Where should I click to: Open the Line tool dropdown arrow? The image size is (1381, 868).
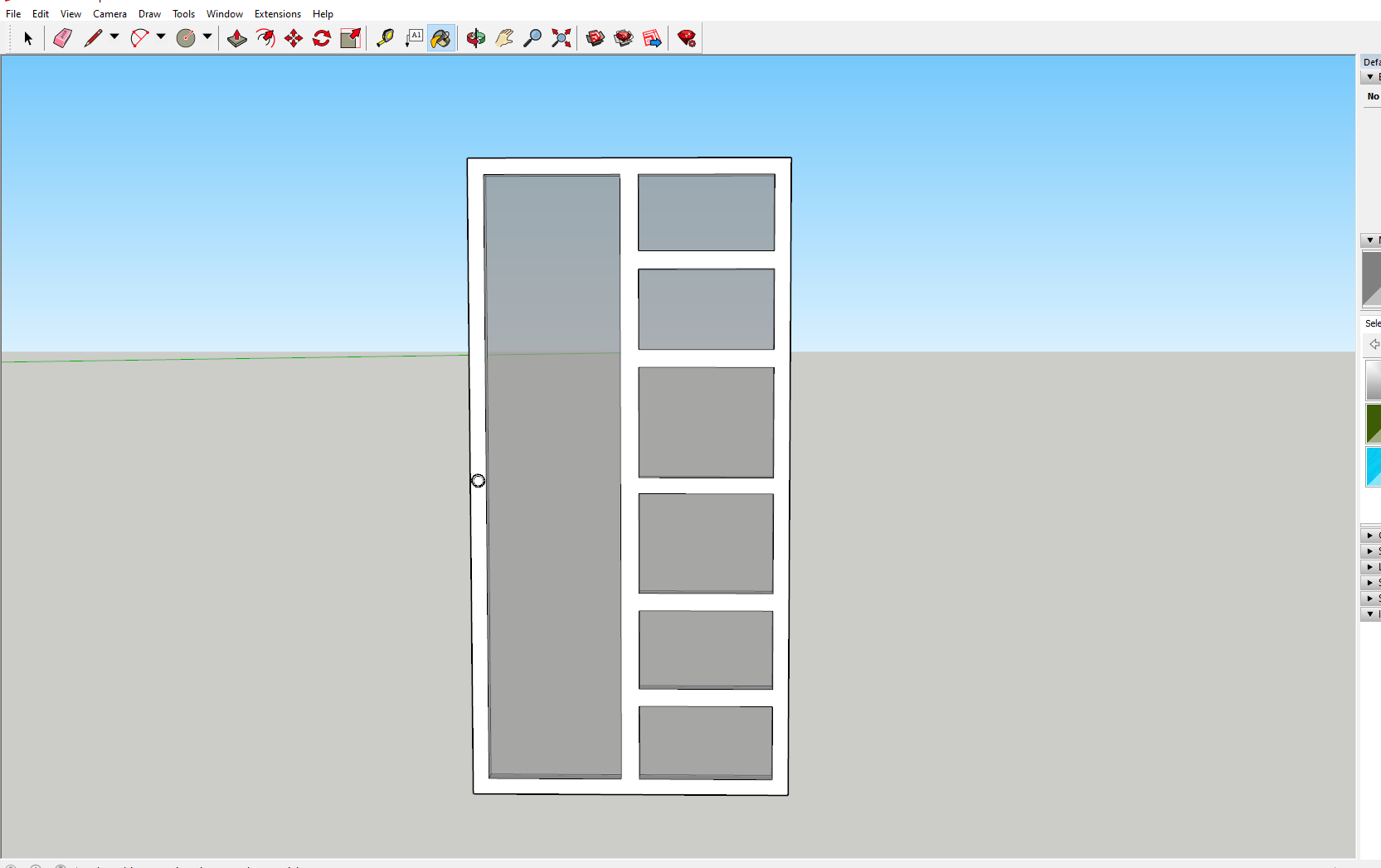coord(114,36)
